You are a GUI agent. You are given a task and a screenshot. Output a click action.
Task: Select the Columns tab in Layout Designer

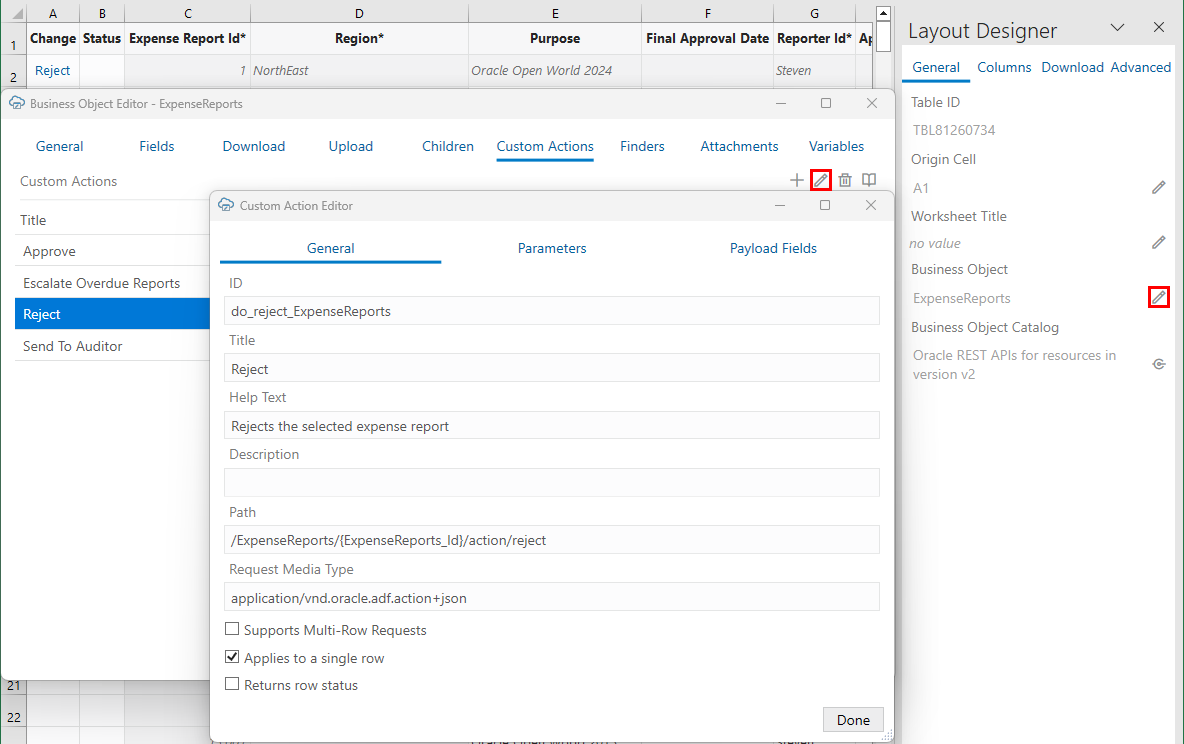(x=1004, y=67)
